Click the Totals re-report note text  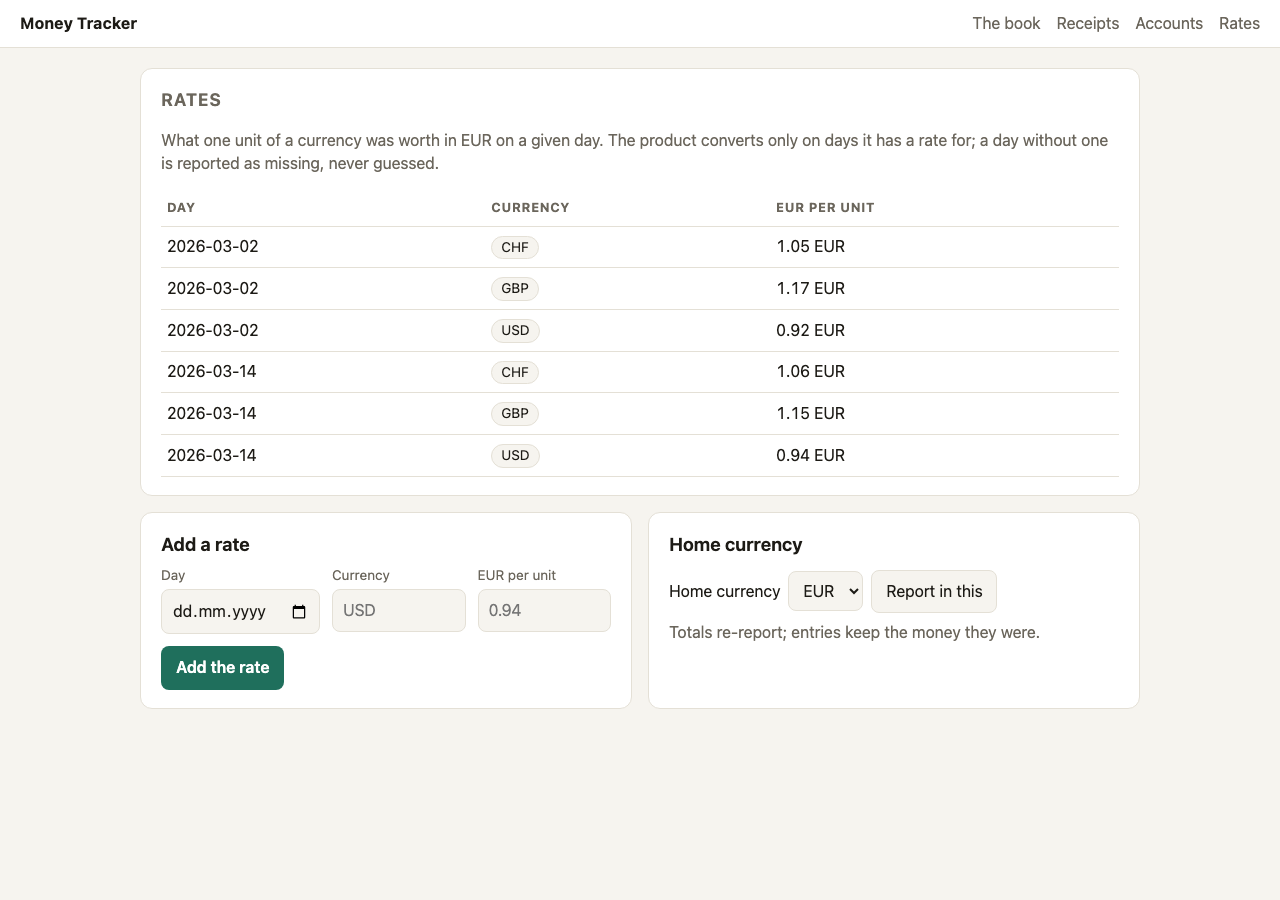(x=854, y=632)
